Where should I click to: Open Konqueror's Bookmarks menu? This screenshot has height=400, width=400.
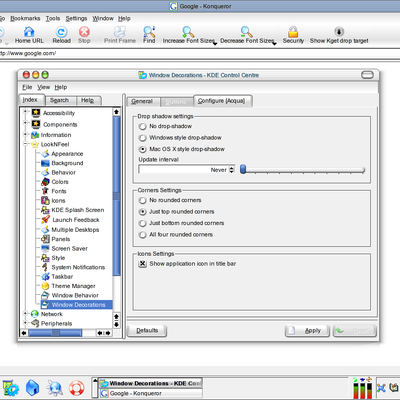tap(25, 18)
